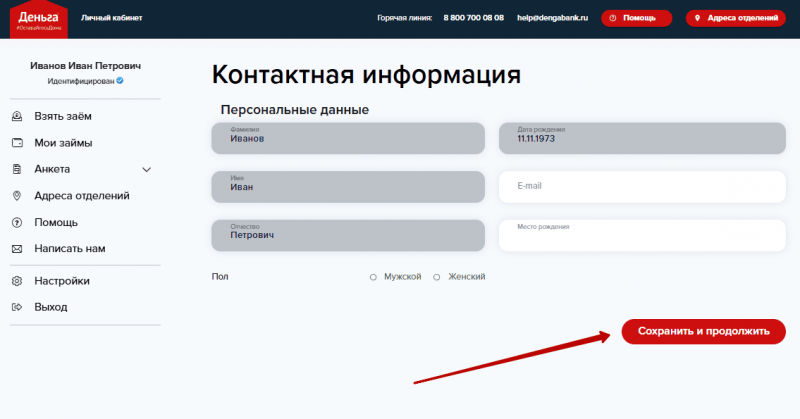
Task: Click the question icon inside header Помощь button
Action: [x=613, y=18]
